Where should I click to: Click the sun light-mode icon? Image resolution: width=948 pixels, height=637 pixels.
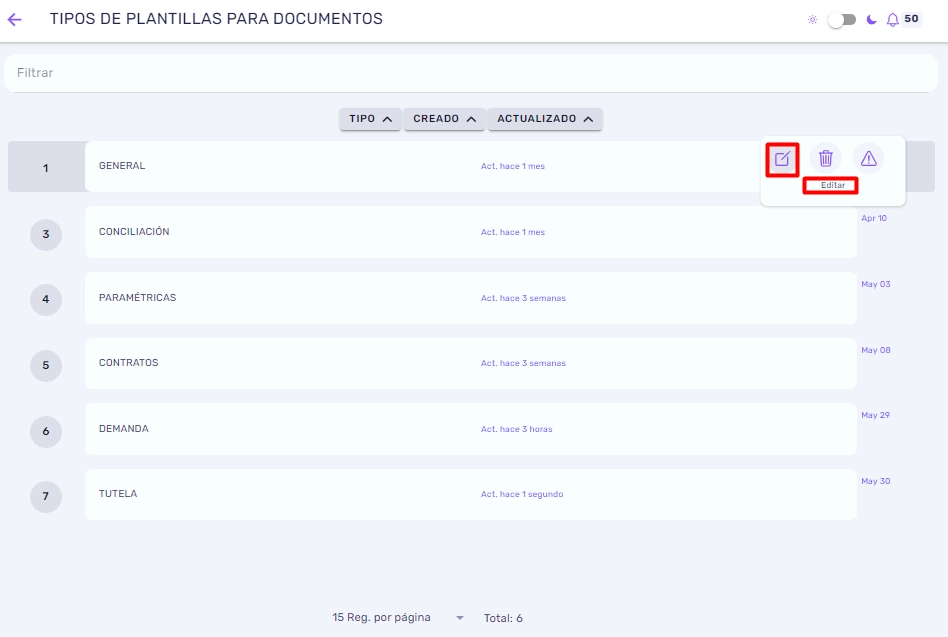pyautogui.click(x=813, y=20)
